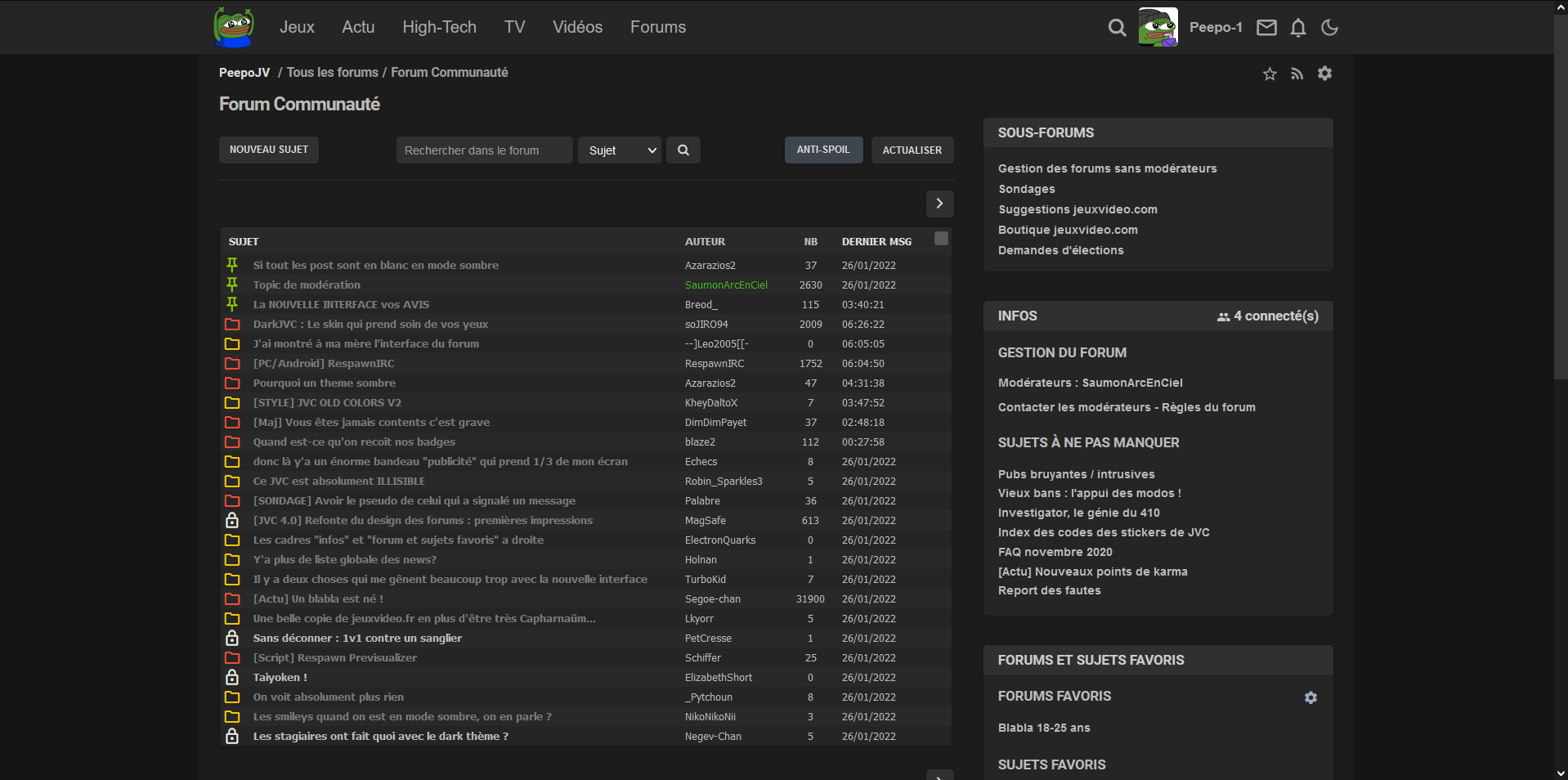Click the search magnifier in top navigation
1568x780 pixels.
click(1117, 28)
